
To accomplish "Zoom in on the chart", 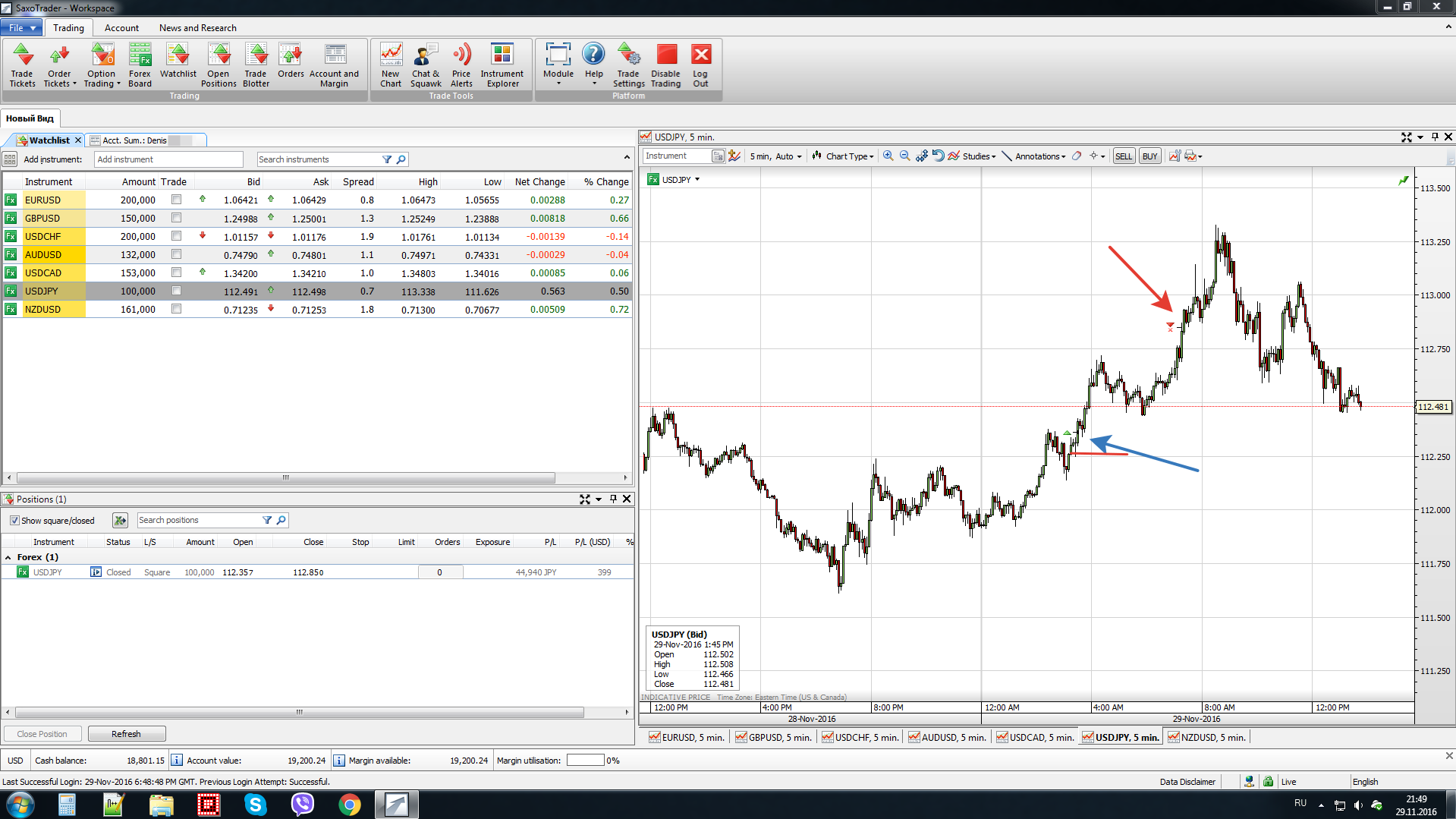I will pyautogui.click(x=888, y=156).
